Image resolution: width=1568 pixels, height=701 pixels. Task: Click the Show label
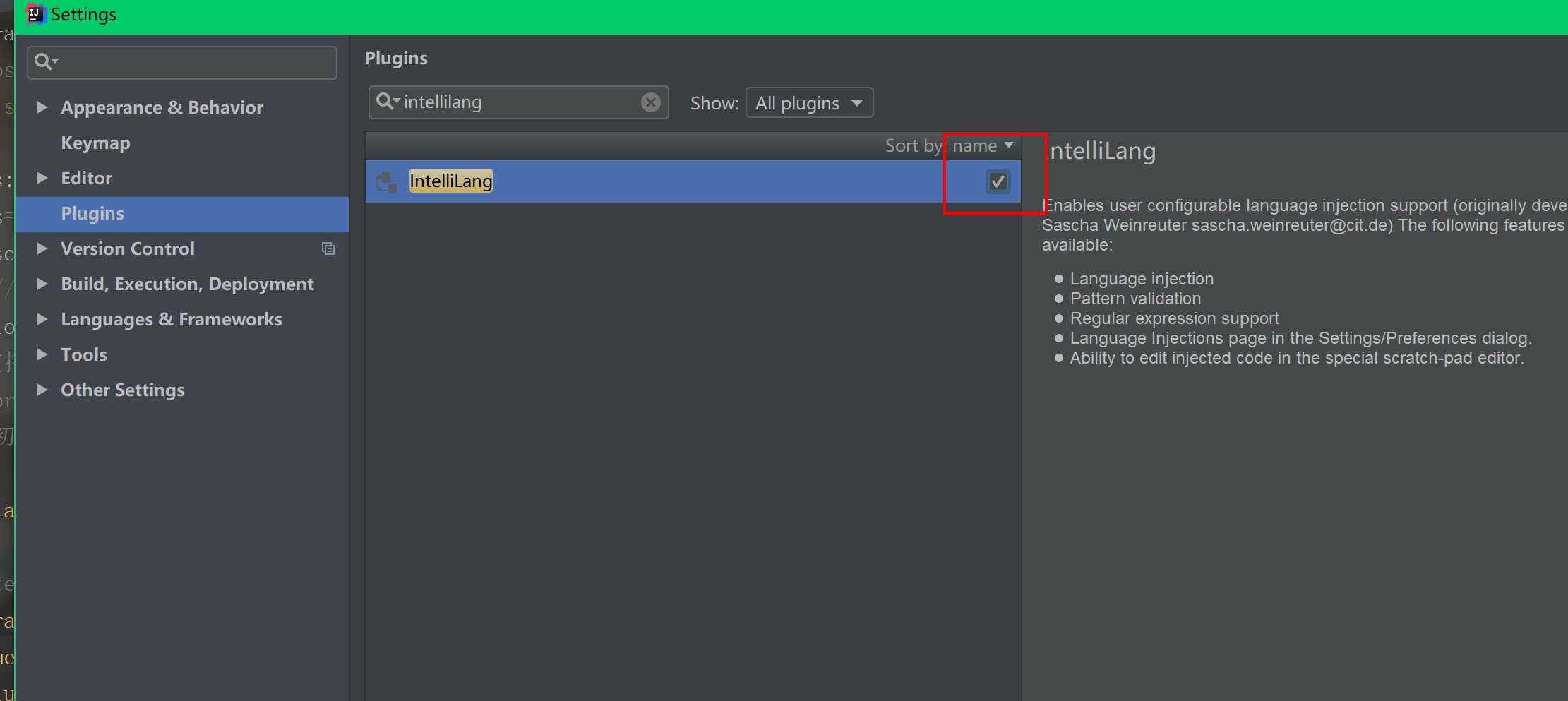point(714,103)
